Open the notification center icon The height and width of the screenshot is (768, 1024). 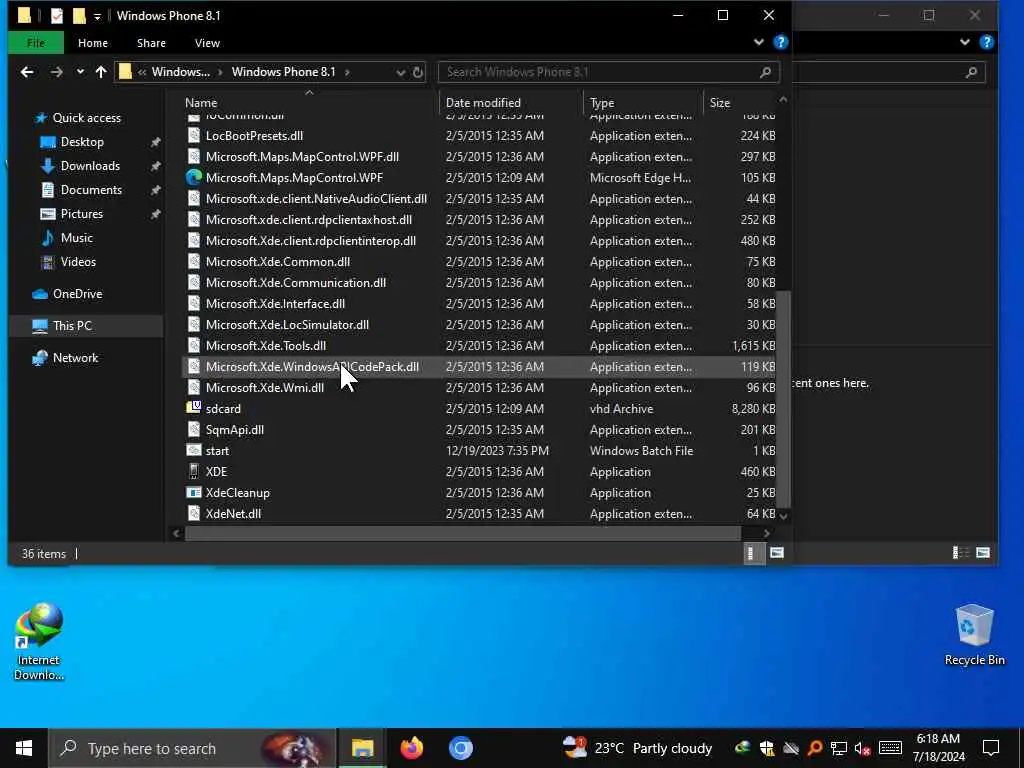[x=991, y=748]
